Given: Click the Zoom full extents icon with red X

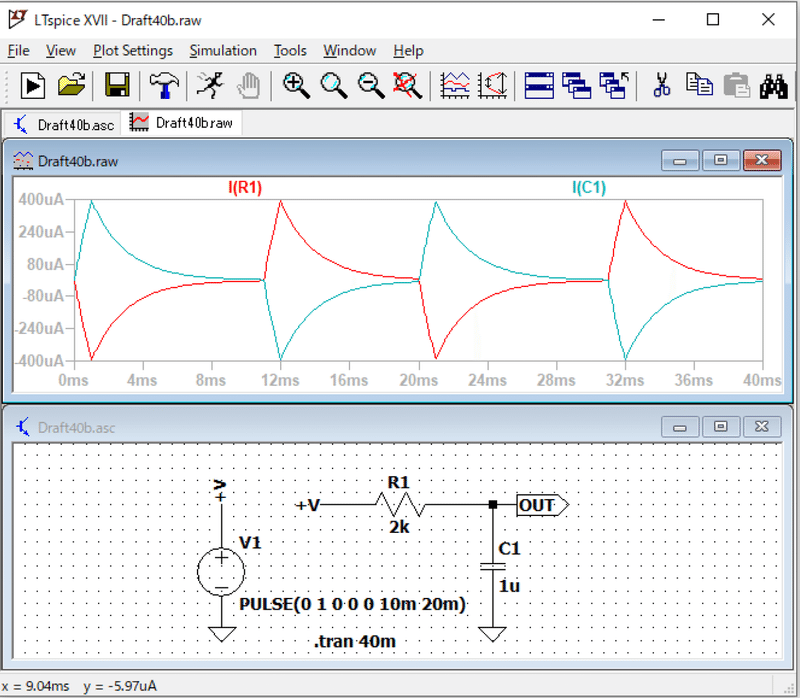Looking at the screenshot, I should pos(407,86).
